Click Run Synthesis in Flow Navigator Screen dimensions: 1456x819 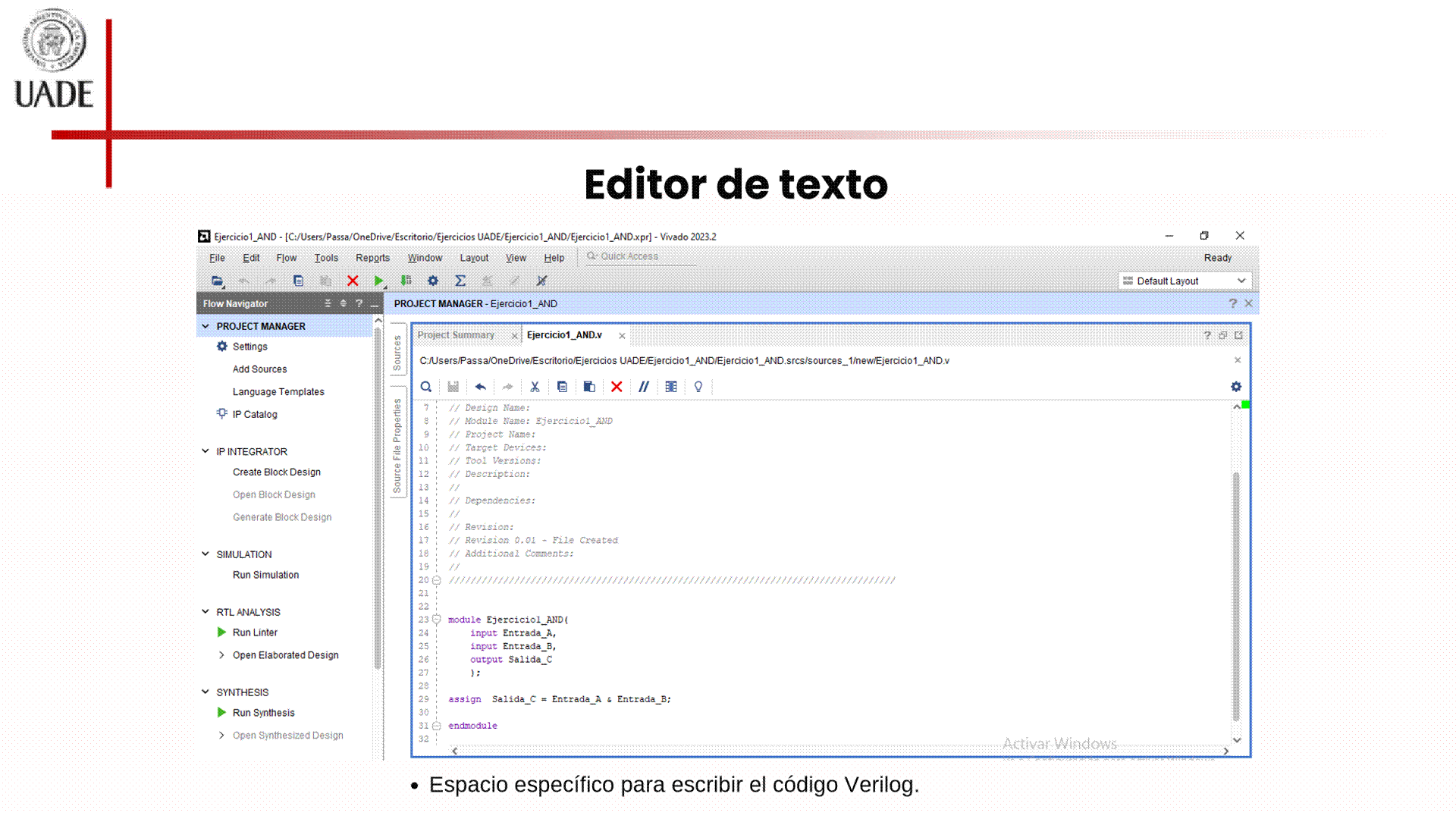pyautogui.click(x=263, y=713)
